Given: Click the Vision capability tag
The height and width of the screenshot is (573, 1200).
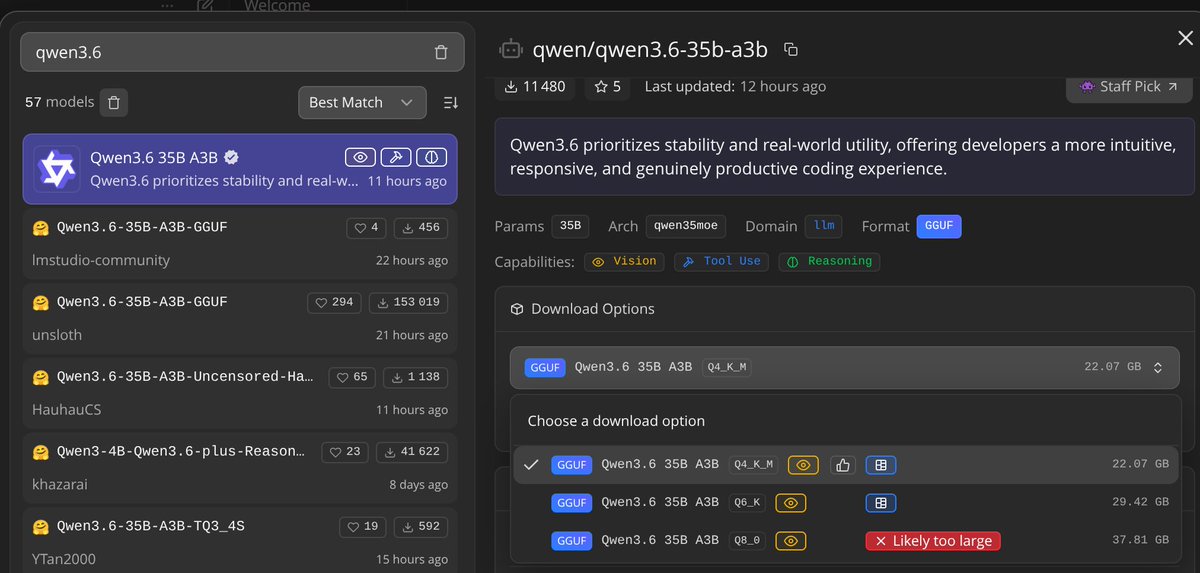Looking at the screenshot, I should click(x=624, y=261).
